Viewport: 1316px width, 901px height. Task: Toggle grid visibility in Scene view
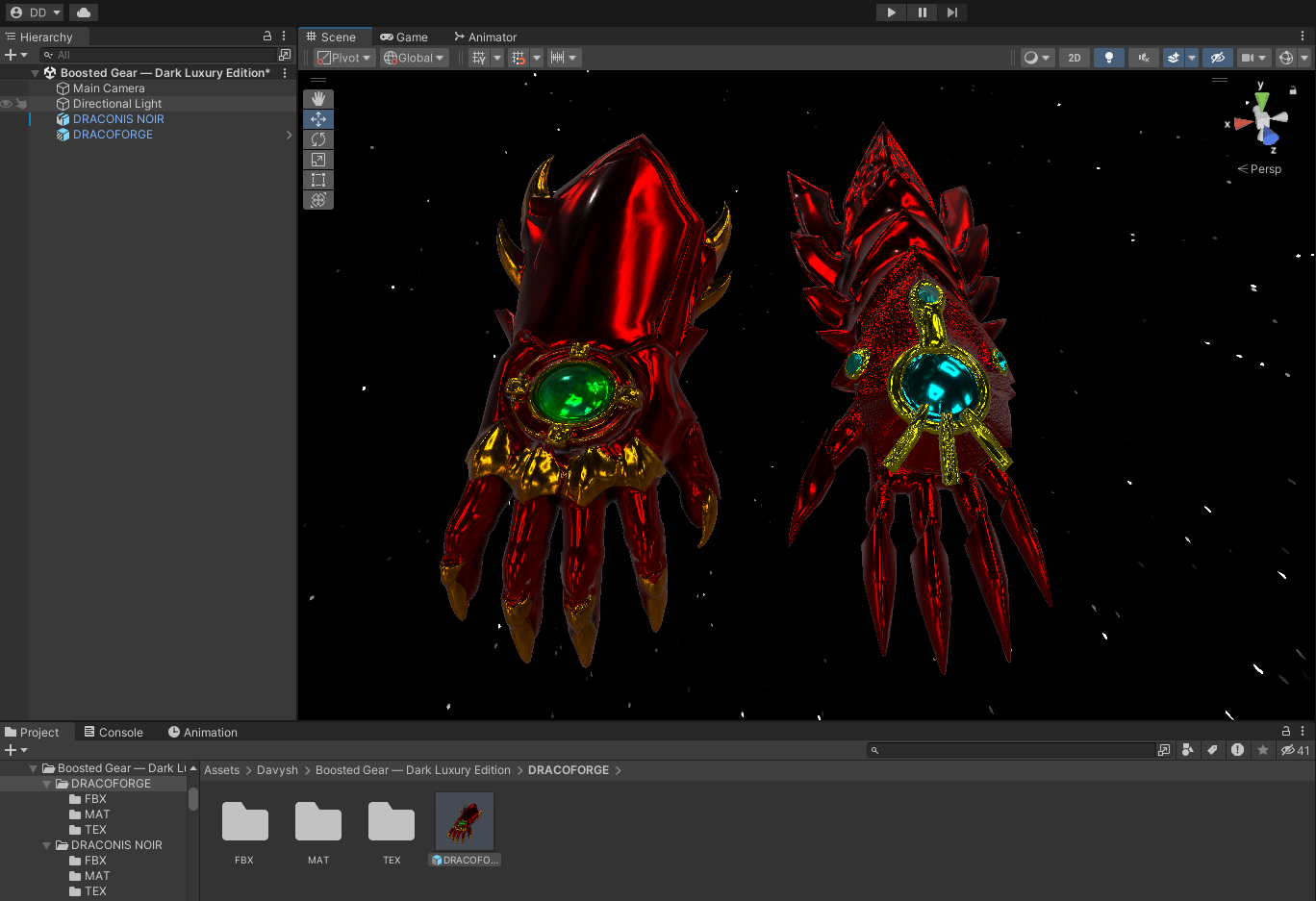pos(479,58)
